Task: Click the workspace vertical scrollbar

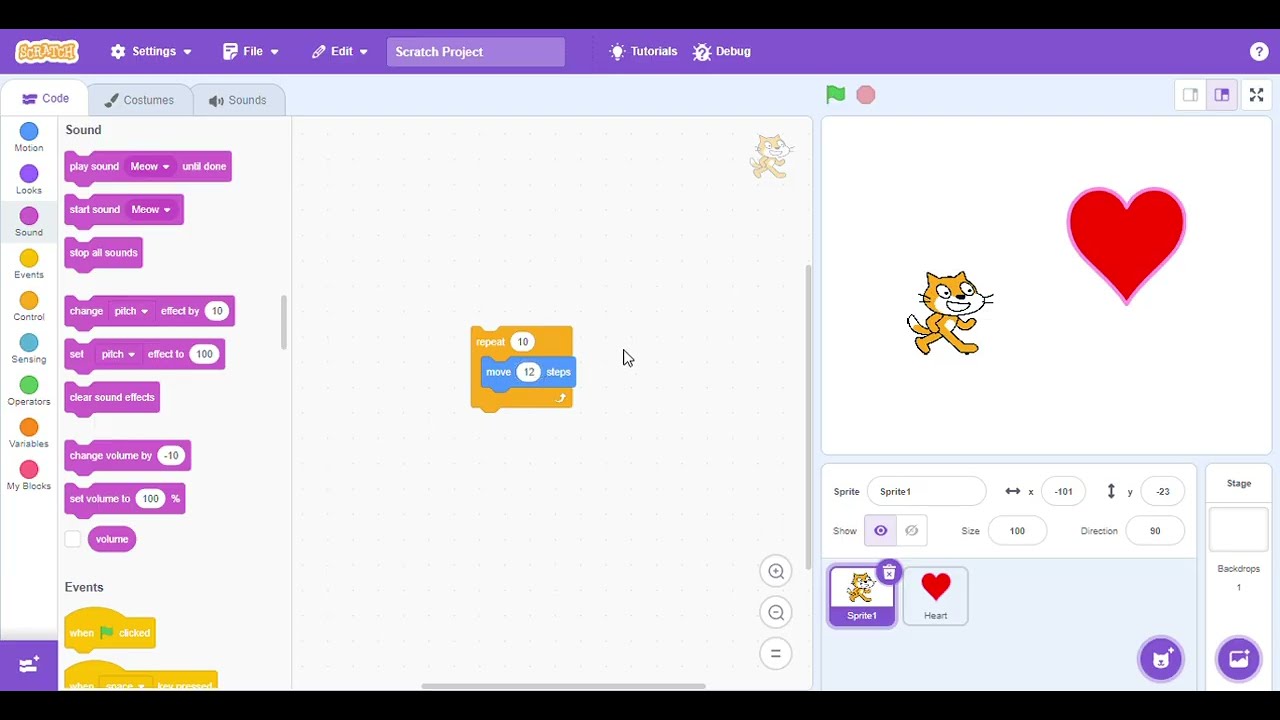Action: pyautogui.click(x=808, y=418)
